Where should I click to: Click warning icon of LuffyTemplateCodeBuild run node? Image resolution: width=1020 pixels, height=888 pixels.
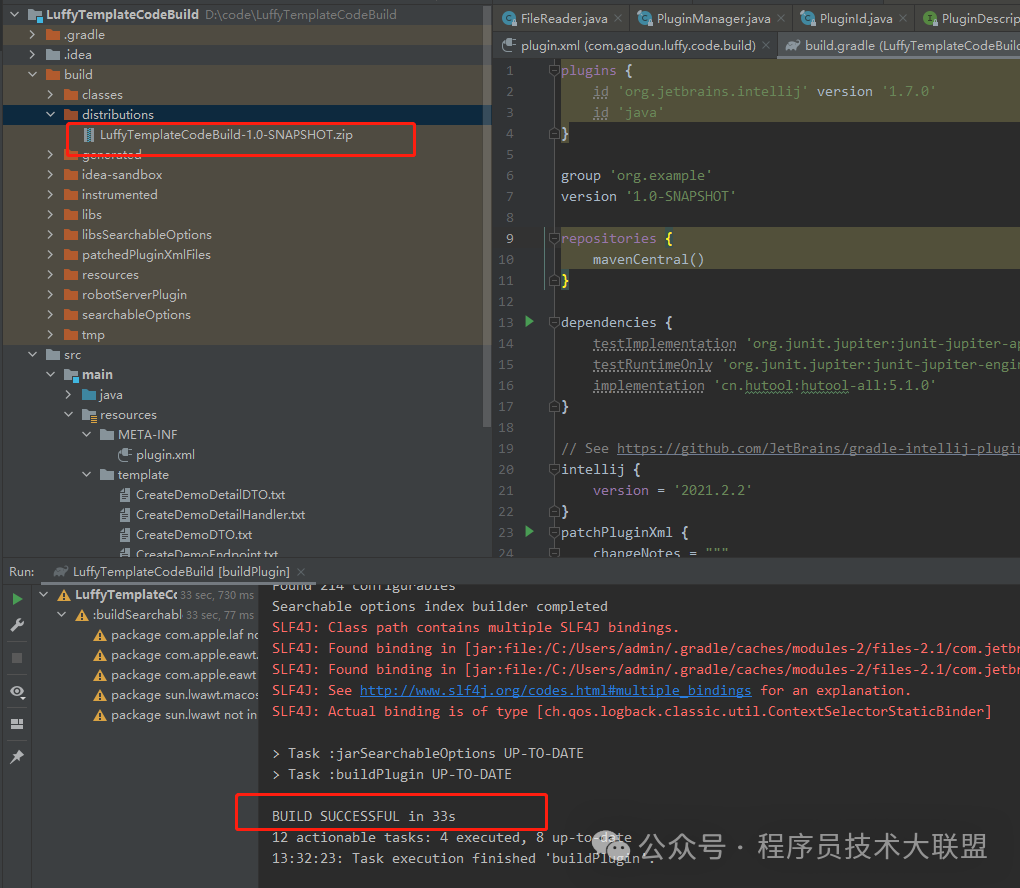[64, 595]
